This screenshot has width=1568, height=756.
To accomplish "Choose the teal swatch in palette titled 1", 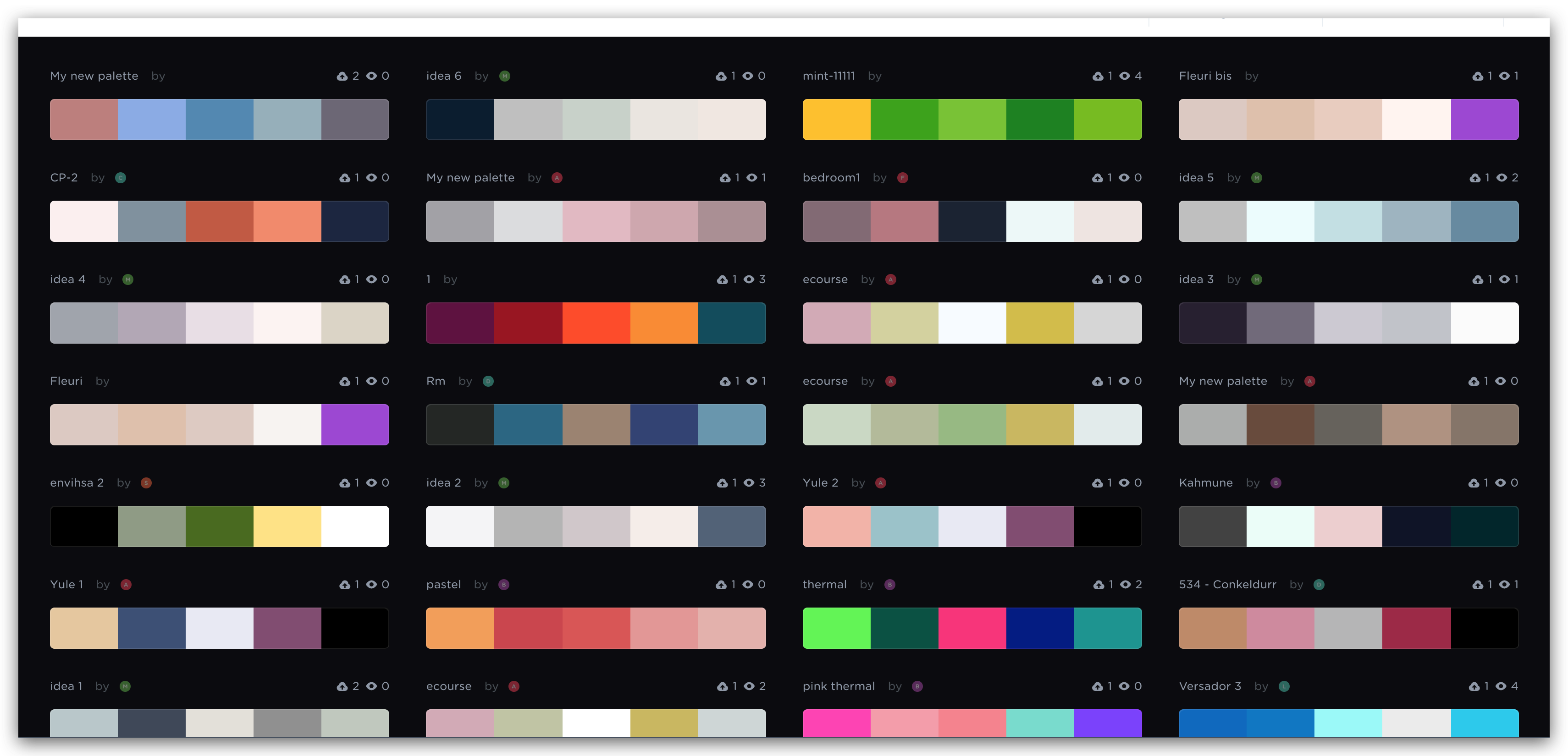I will 732,323.
